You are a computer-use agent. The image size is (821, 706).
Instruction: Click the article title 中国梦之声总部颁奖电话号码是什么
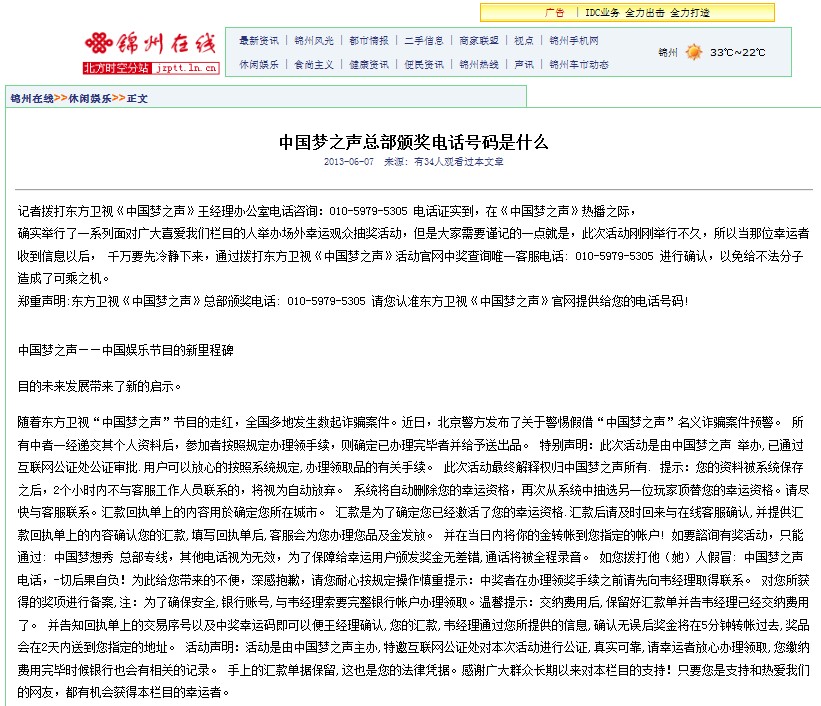413,142
